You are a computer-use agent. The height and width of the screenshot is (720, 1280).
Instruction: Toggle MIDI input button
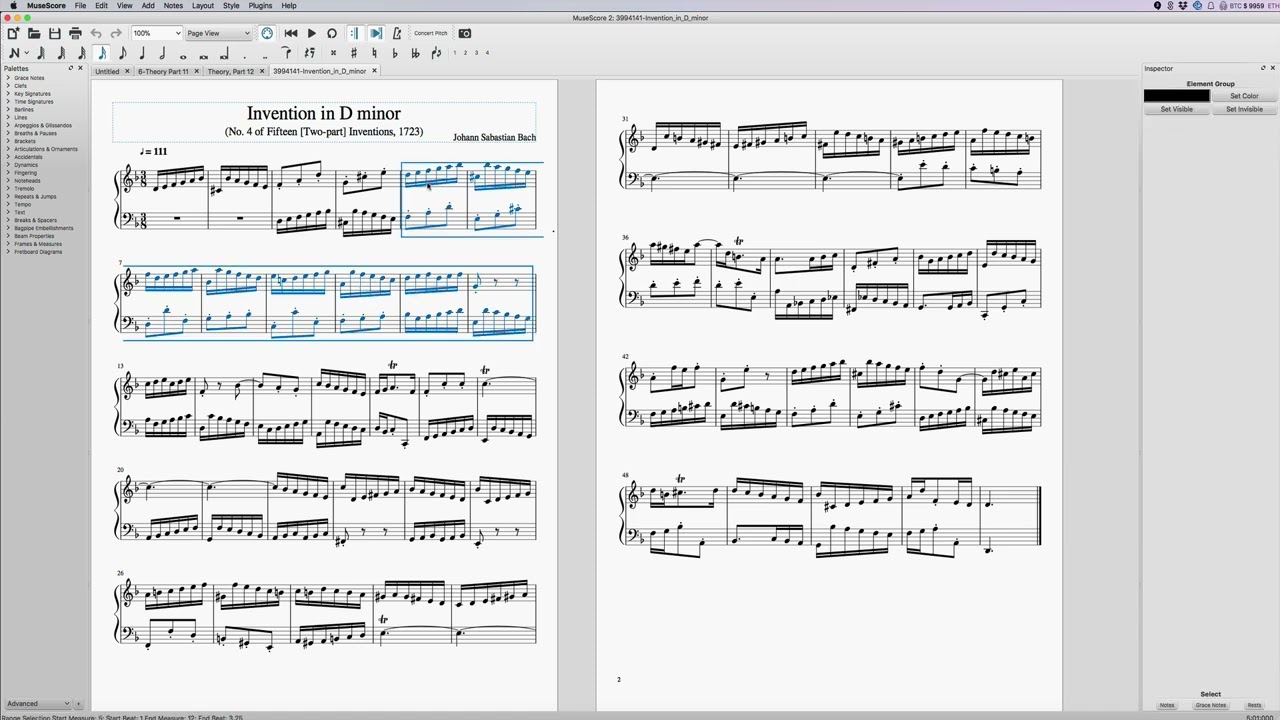(x=267, y=33)
